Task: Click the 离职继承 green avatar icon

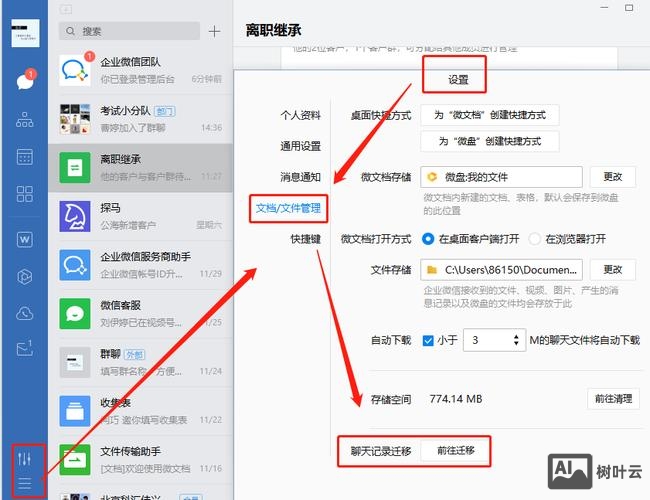Action: point(75,168)
